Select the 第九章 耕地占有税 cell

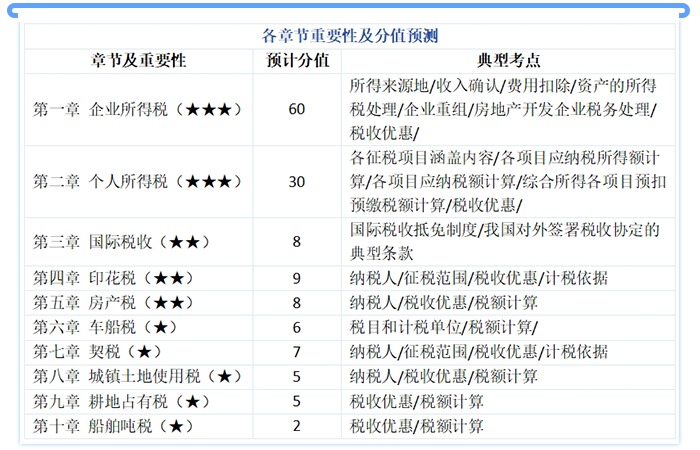click(139, 402)
